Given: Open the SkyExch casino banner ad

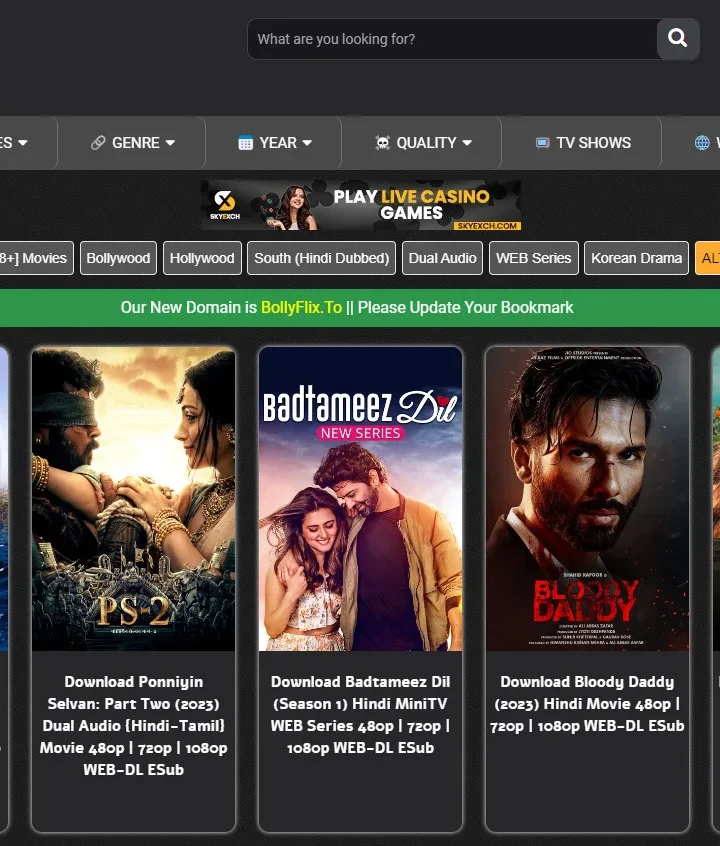Looking at the screenshot, I should (361, 205).
